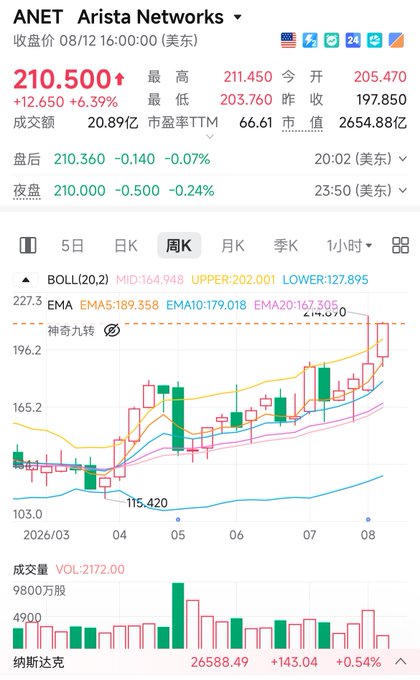Open the split-view layout icon left of 5日

28,245
